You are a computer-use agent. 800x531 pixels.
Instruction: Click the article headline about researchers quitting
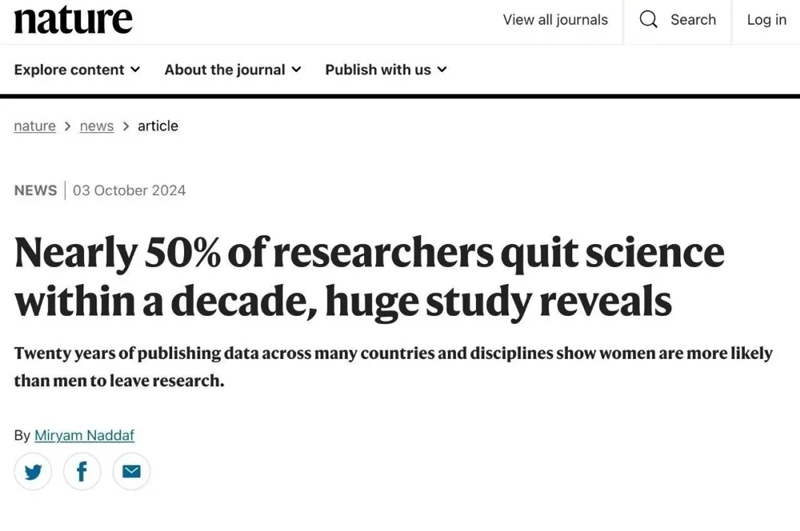pos(369,277)
